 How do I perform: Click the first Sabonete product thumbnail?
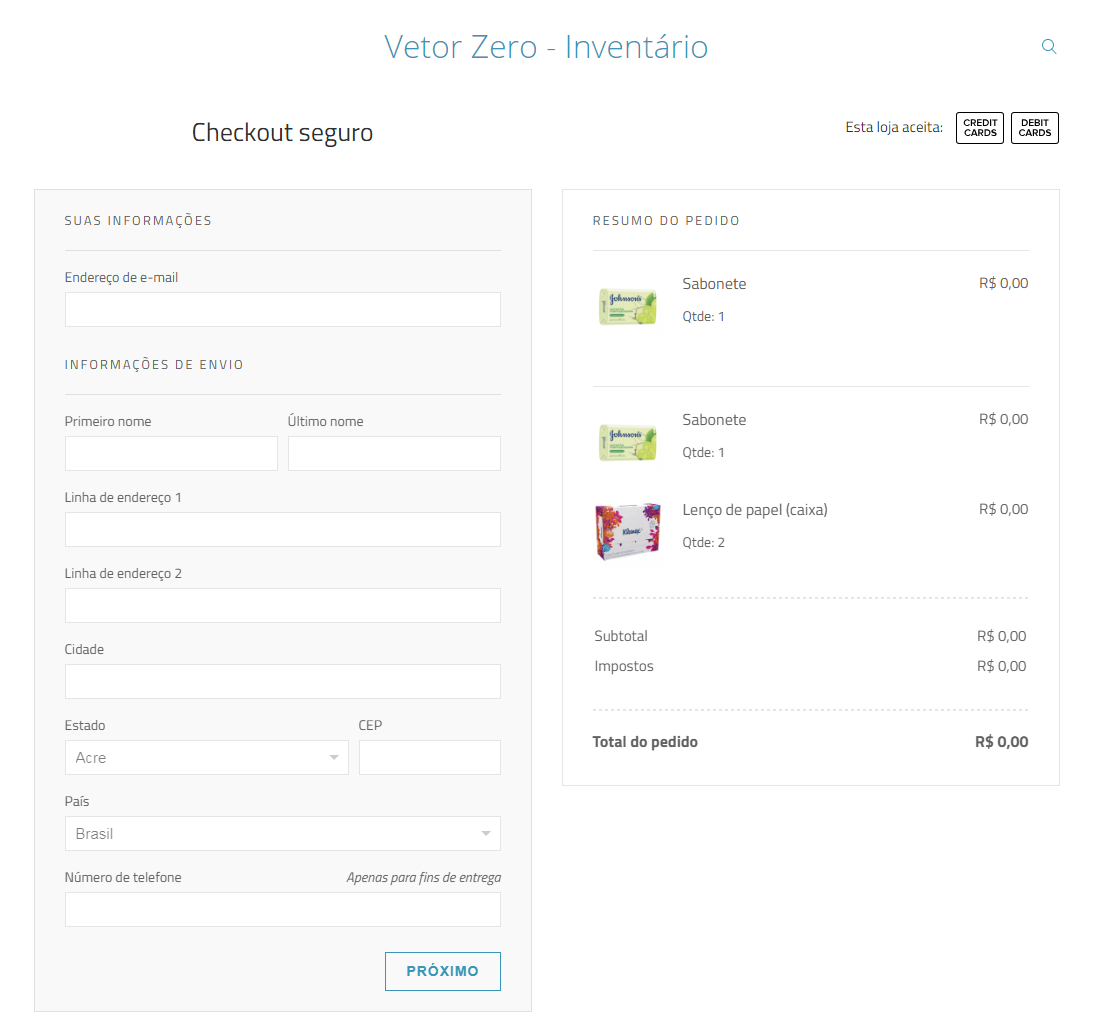[x=627, y=306]
